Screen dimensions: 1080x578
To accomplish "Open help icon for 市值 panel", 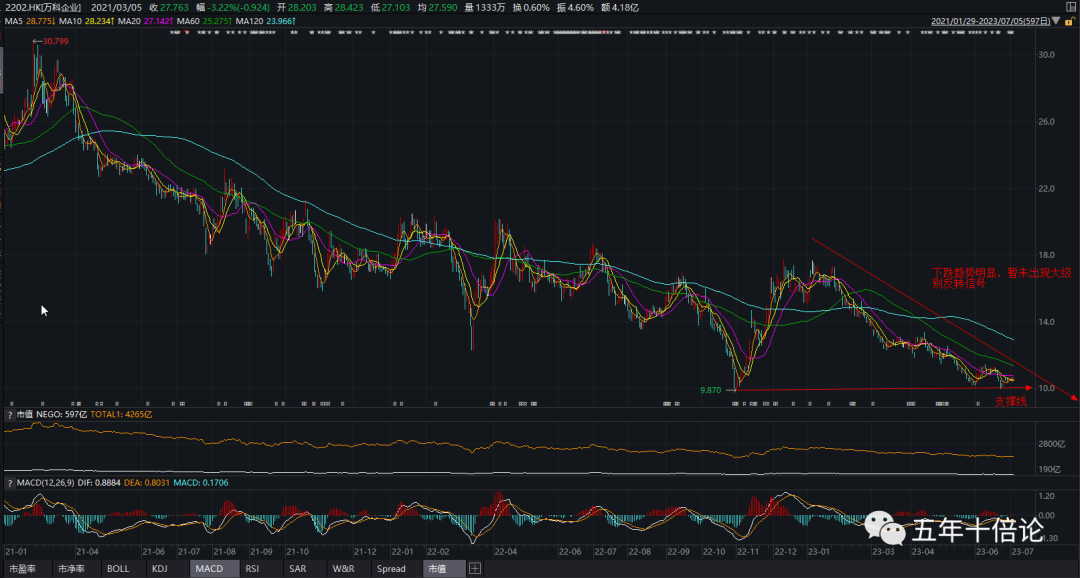I will coord(10,414).
